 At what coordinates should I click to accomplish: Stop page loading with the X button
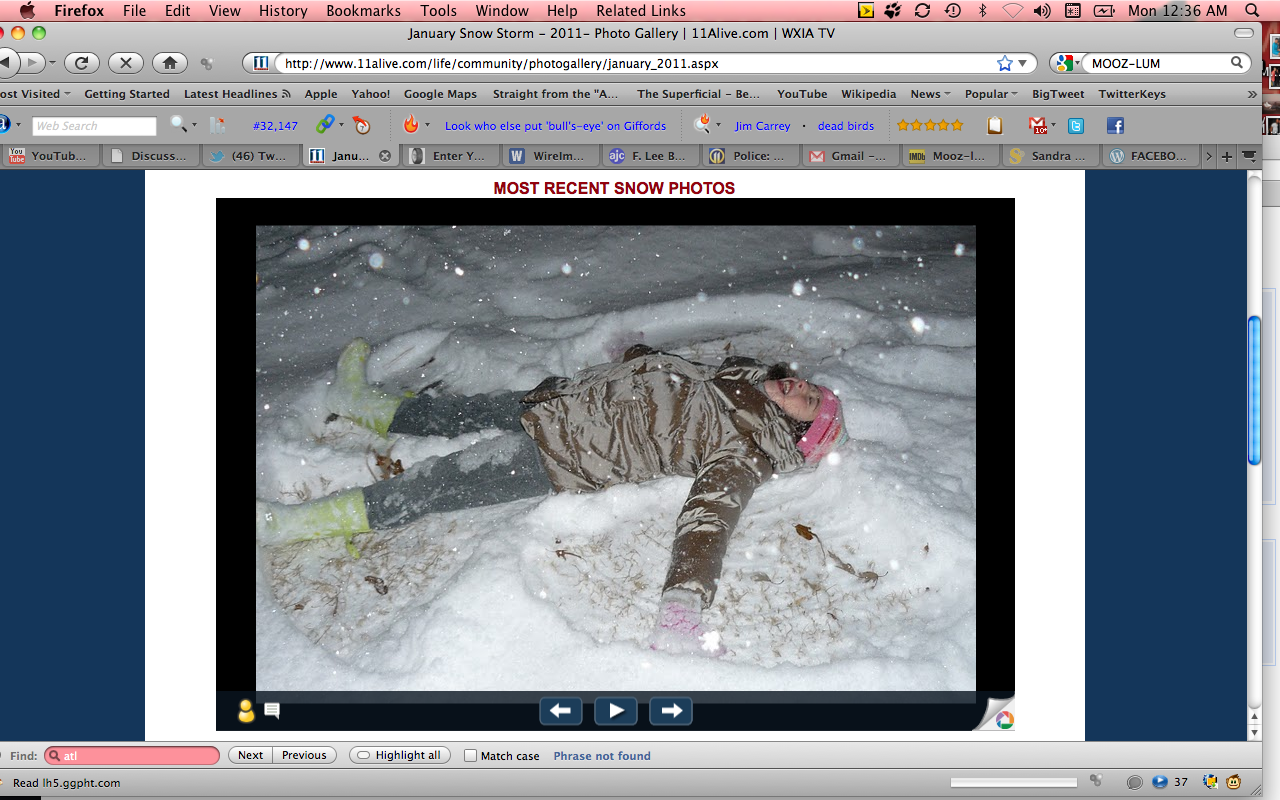125,63
